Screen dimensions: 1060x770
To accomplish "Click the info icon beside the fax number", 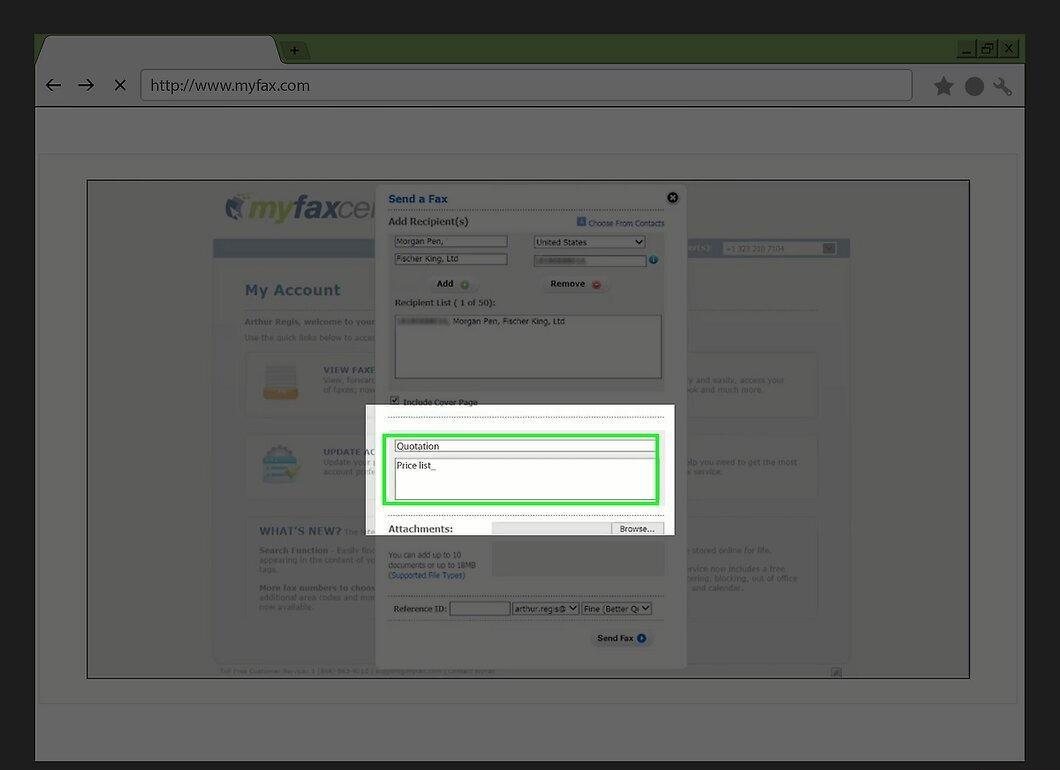I will click(x=653, y=260).
